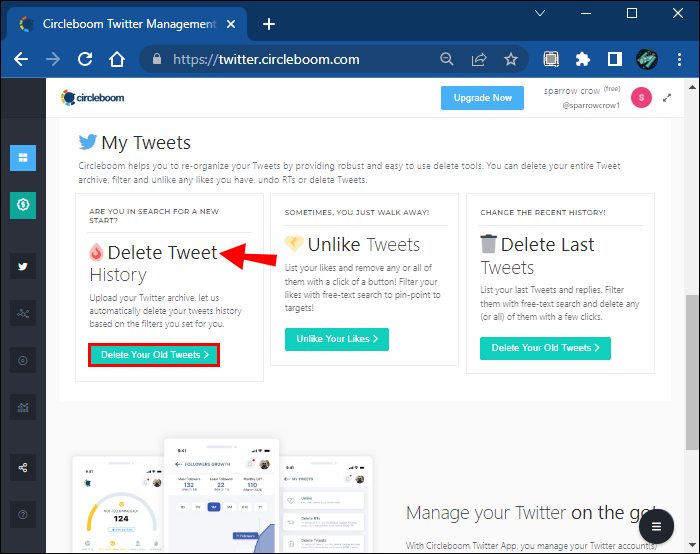This screenshot has height=554, width=700.
Task: Click 'SOMETIMES, YOU JUST WALK AWAY!' label
Action: coord(357,212)
